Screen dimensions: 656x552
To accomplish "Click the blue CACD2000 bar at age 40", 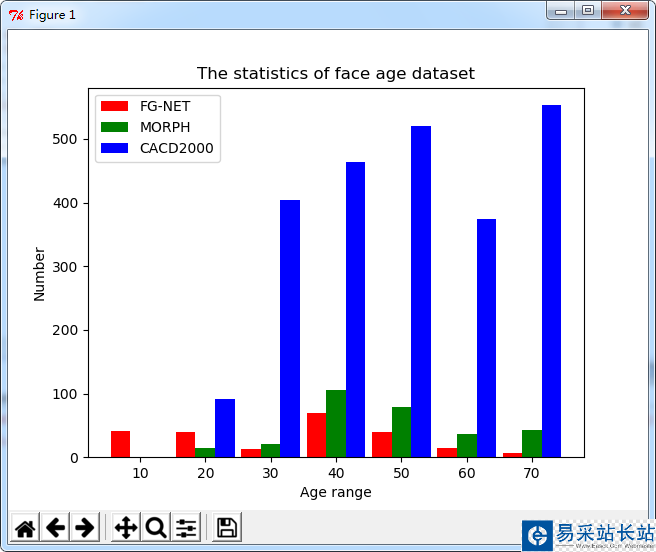I will [x=355, y=310].
